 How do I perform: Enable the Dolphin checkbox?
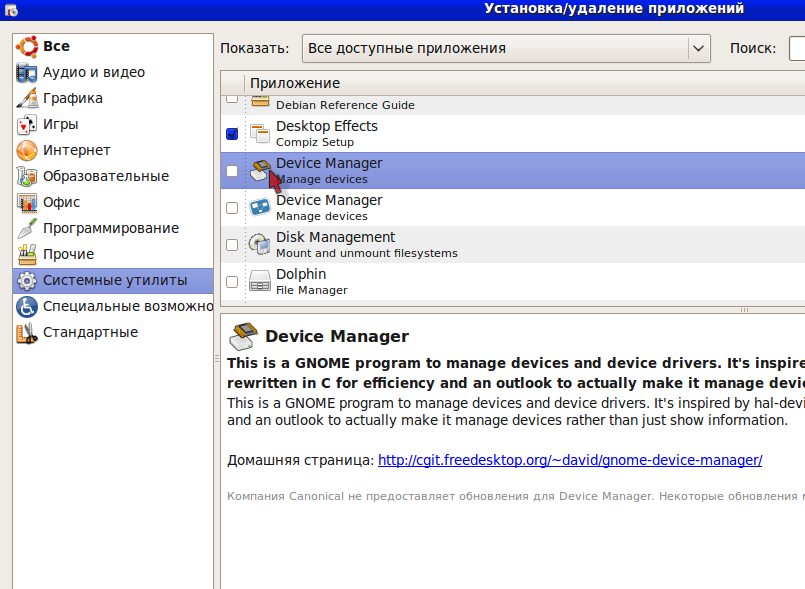tap(232, 282)
